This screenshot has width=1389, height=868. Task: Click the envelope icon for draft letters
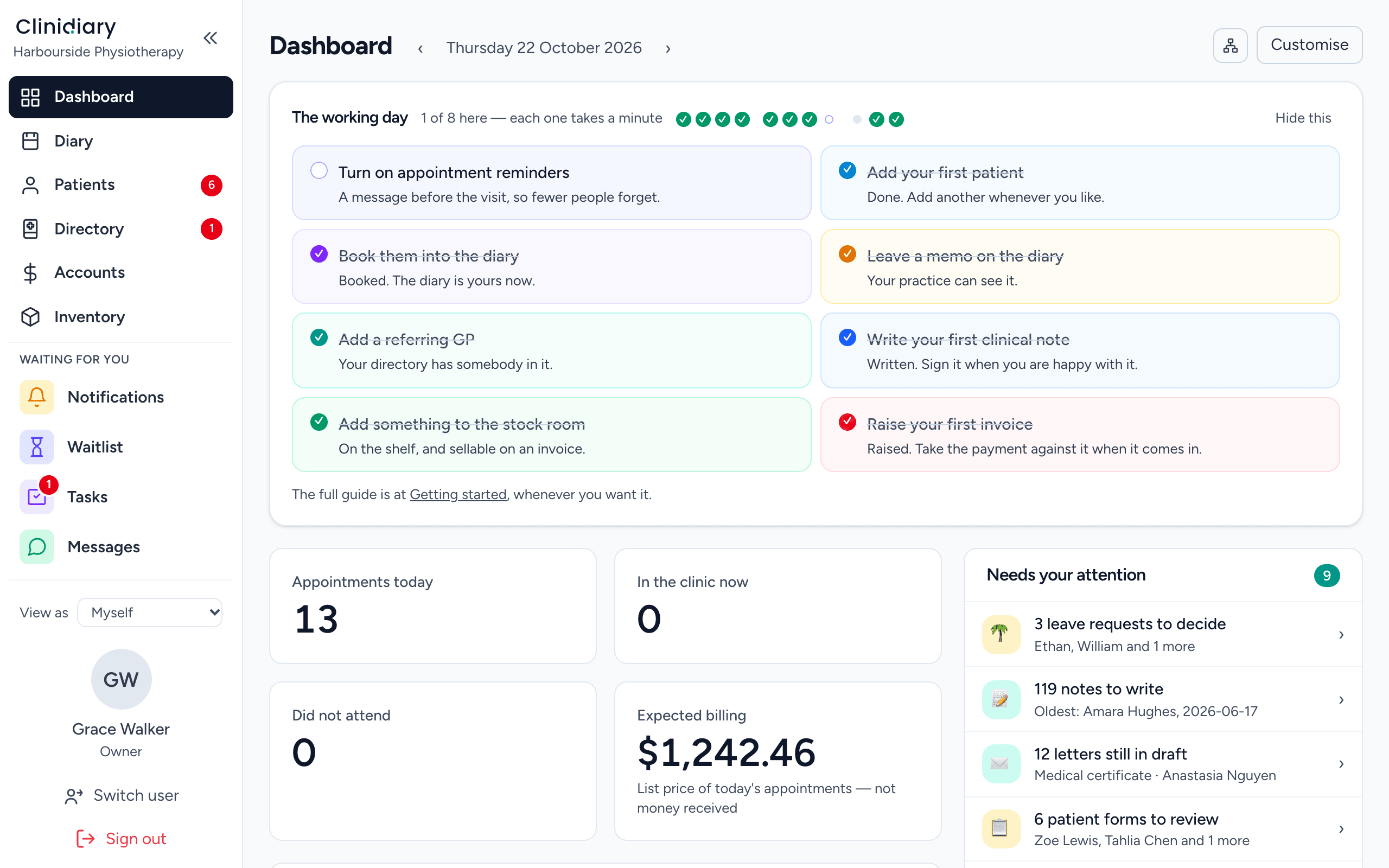coord(1001,764)
